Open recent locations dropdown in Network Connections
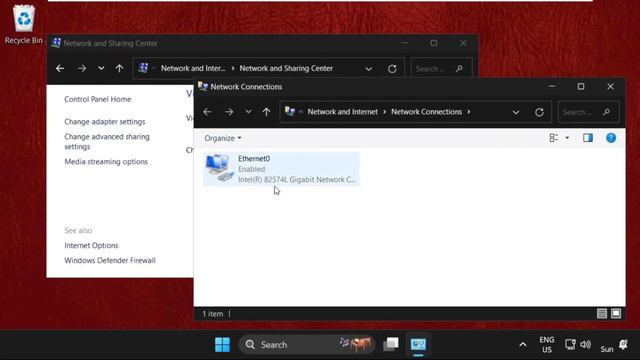Image resolution: width=640 pixels, height=360 pixels. 248,112
